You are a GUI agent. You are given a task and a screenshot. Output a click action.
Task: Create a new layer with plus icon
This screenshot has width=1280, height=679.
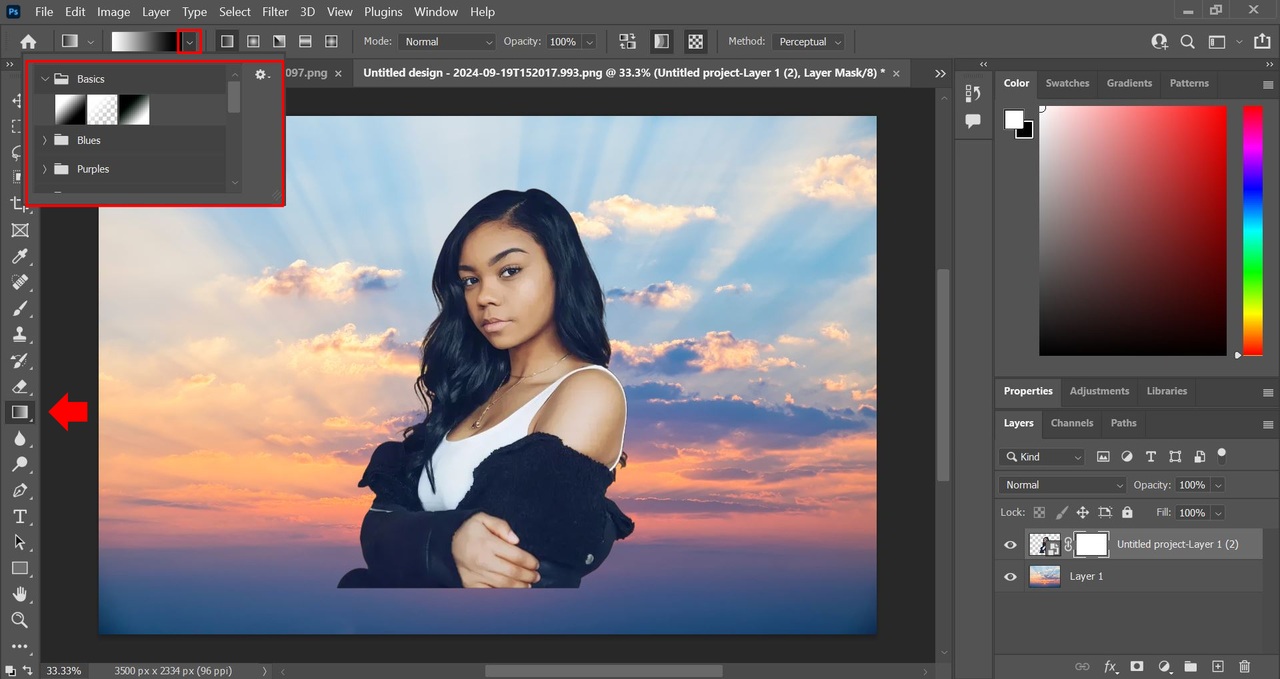(1217, 666)
